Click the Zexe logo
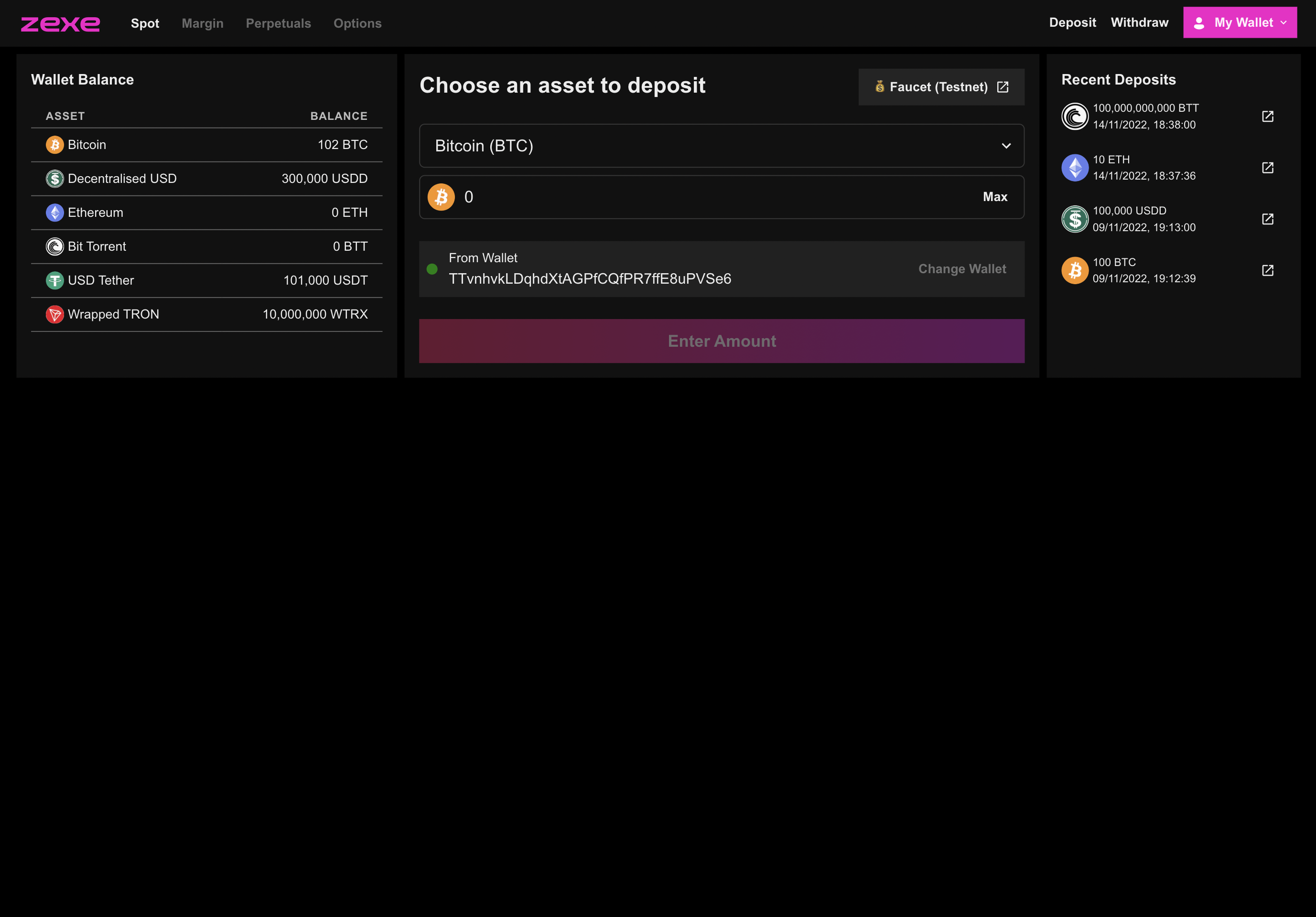1316x917 pixels. [x=60, y=23]
